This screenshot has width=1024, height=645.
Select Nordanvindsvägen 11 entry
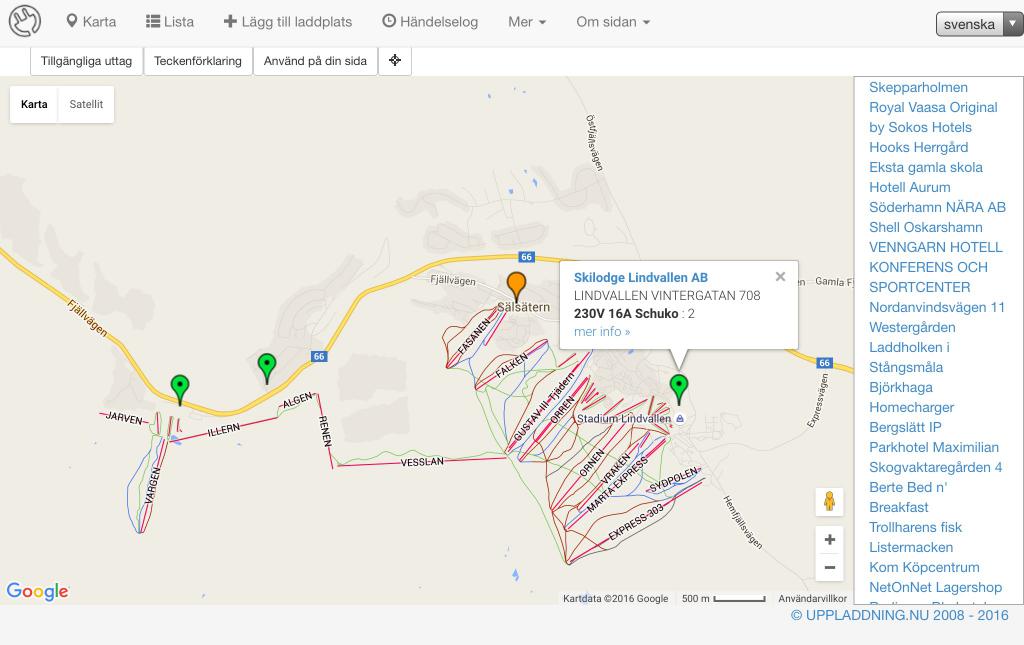pos(936,307)
